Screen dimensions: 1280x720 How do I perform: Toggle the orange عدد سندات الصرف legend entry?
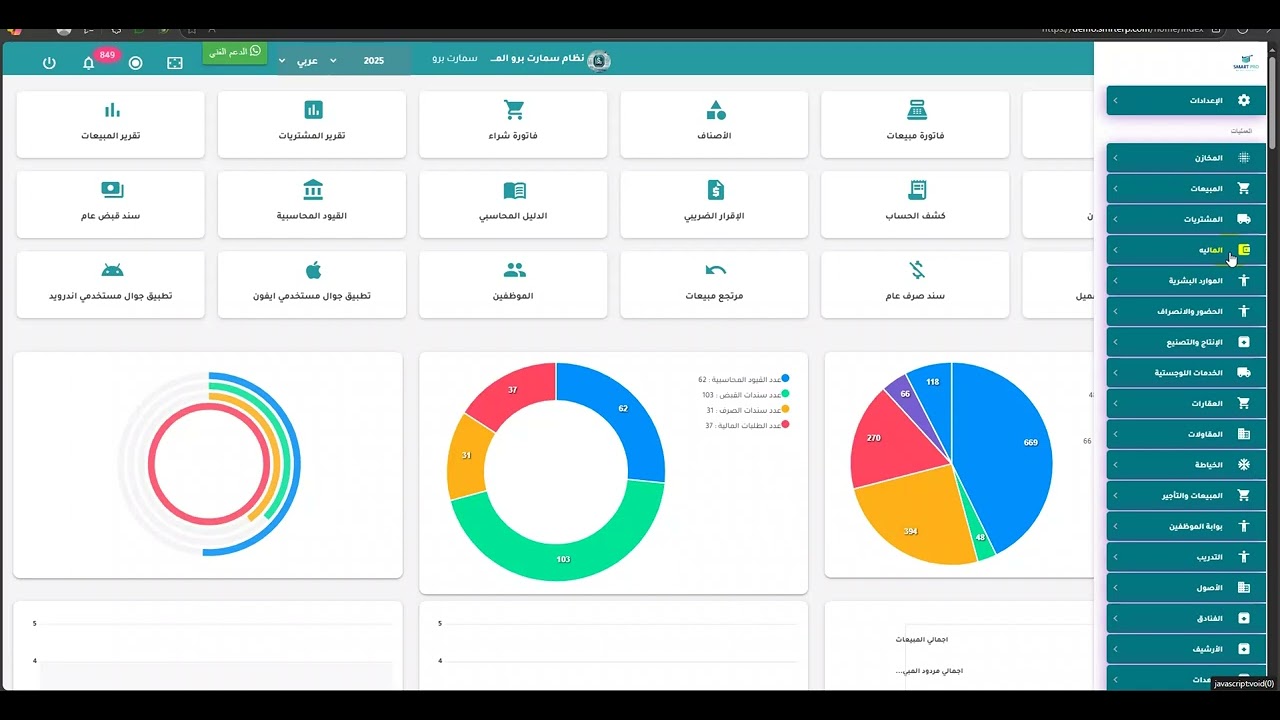pyautogui.click(x=747, y=410)
